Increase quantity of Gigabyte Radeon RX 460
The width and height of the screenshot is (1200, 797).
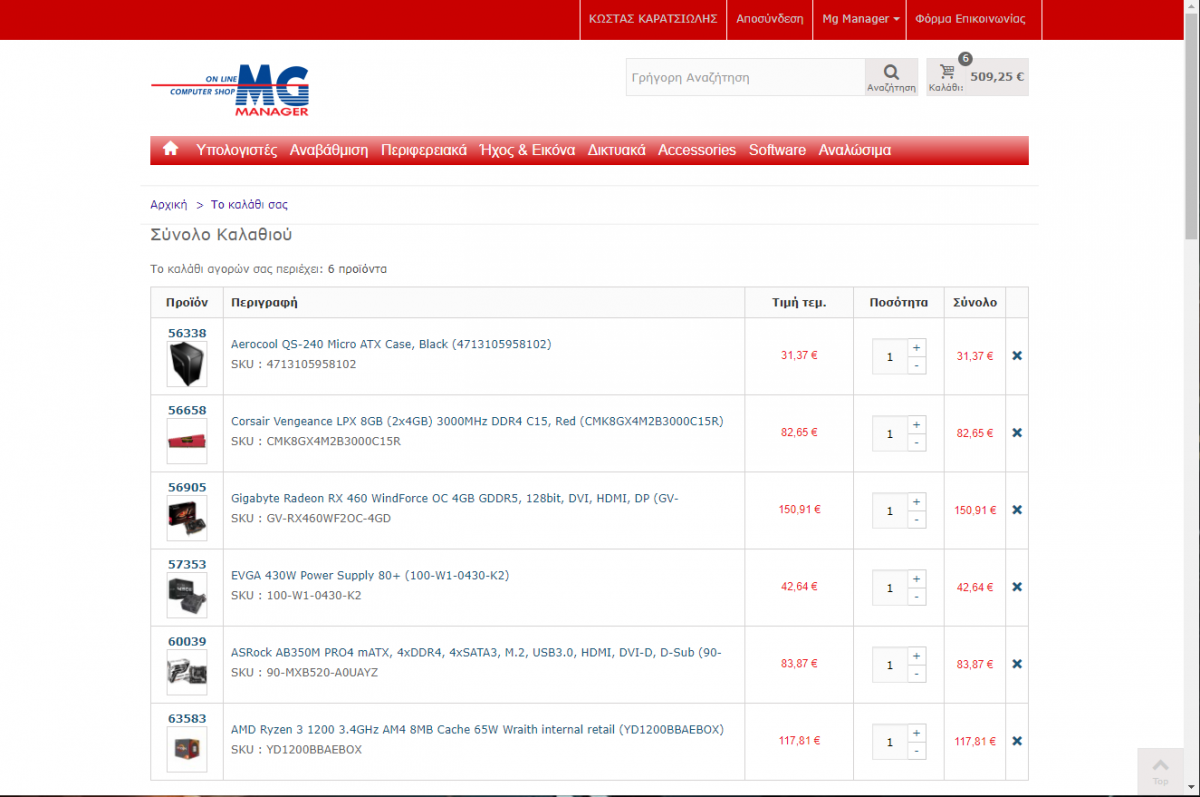(916, 501)
